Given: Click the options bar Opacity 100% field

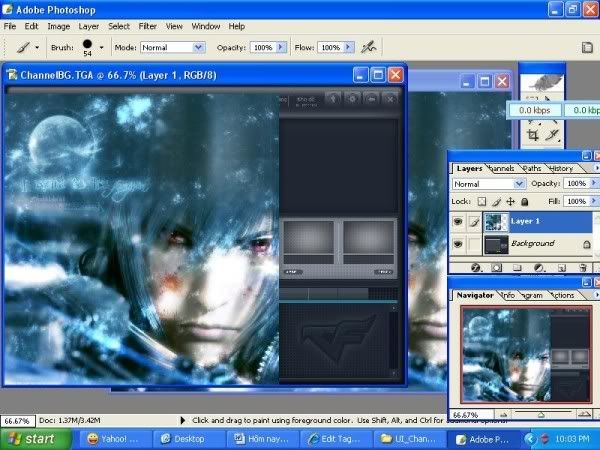Looking at the screenshot, I should (263, 47).
